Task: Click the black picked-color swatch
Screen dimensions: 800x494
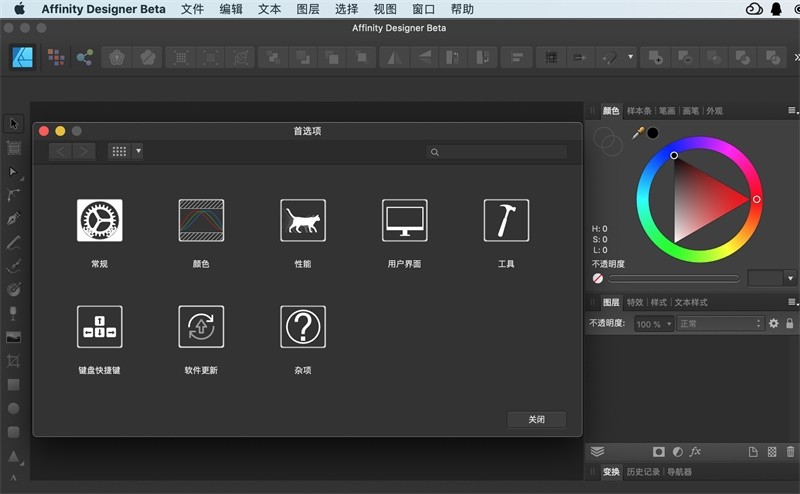Action: tap(653, 133)
